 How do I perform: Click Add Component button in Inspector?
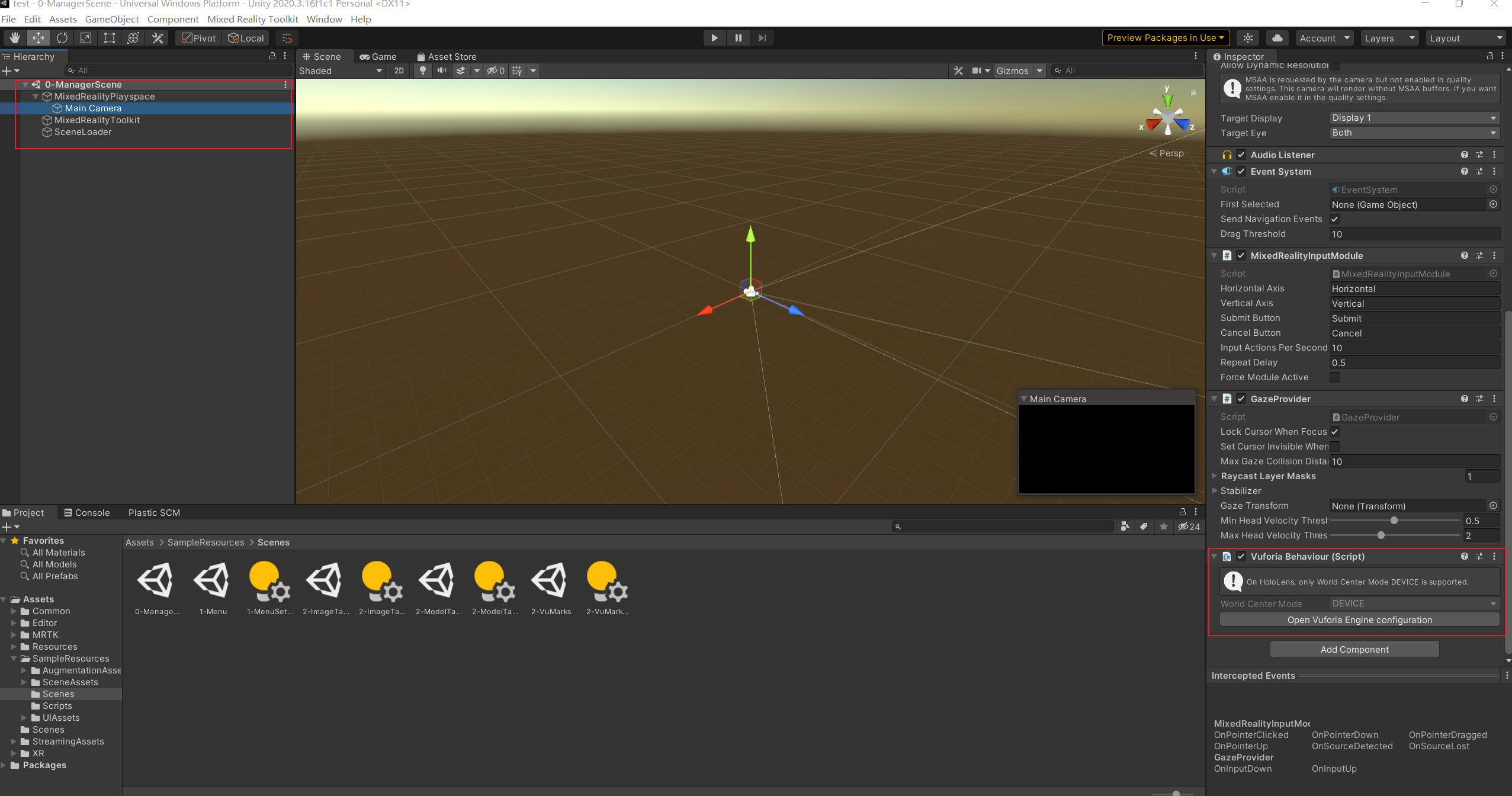pyautogui.click(x=1354, y=649)
